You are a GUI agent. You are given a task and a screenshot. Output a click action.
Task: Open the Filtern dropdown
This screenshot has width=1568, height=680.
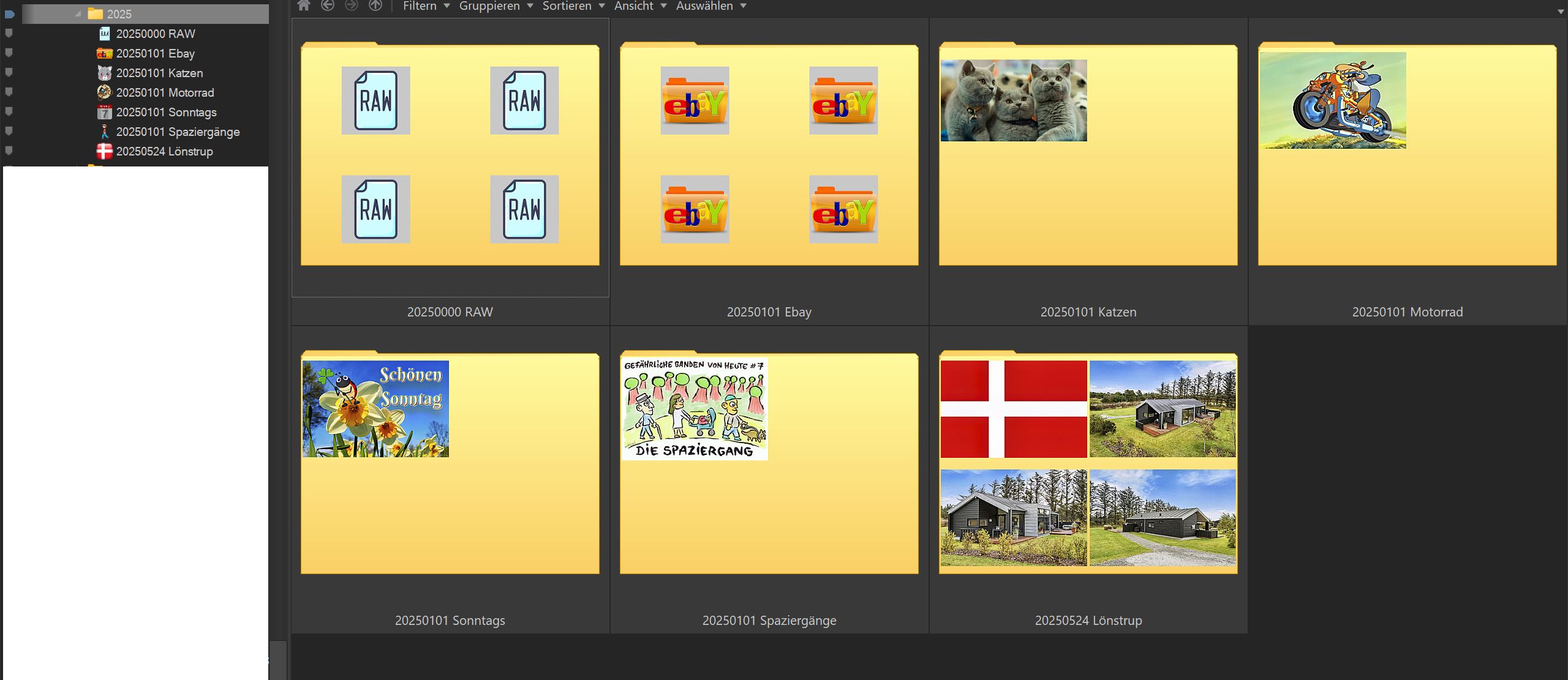pos(426,6)
